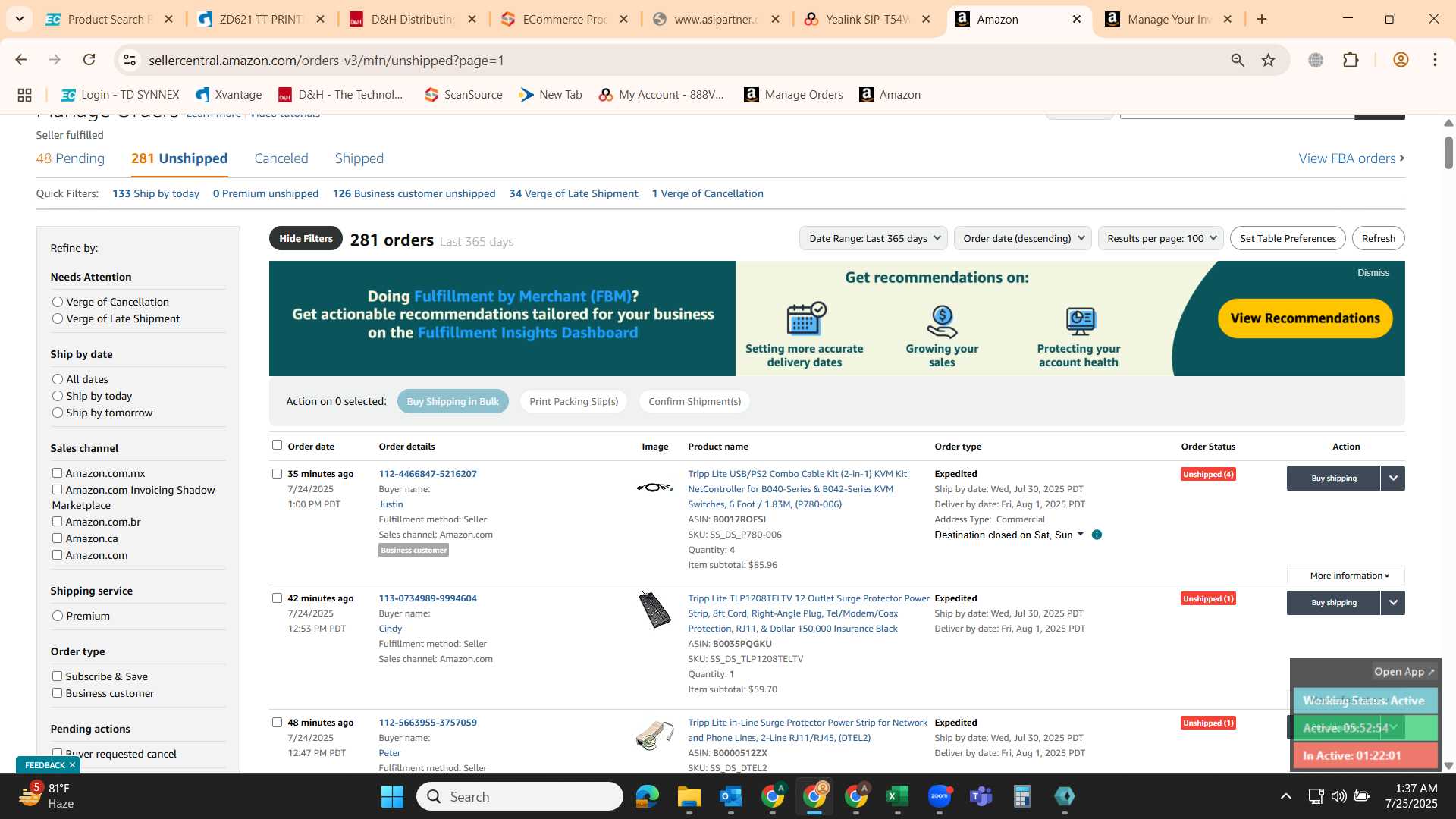This screenshot has width=1456, height=819.
Task: Click the vertical page scrollbar thumb
Action: coord(1448,152)
